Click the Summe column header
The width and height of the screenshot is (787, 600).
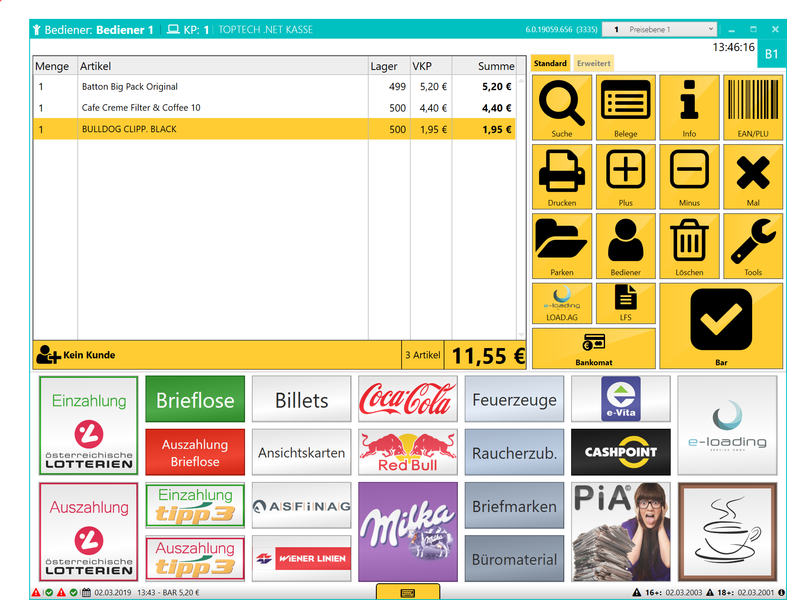point(484,66)
